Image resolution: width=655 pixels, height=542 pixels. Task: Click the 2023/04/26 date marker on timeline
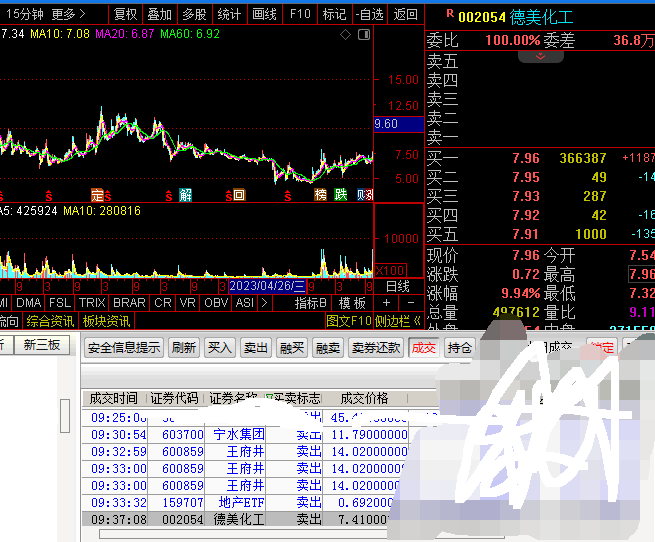[x=267, y=286]
